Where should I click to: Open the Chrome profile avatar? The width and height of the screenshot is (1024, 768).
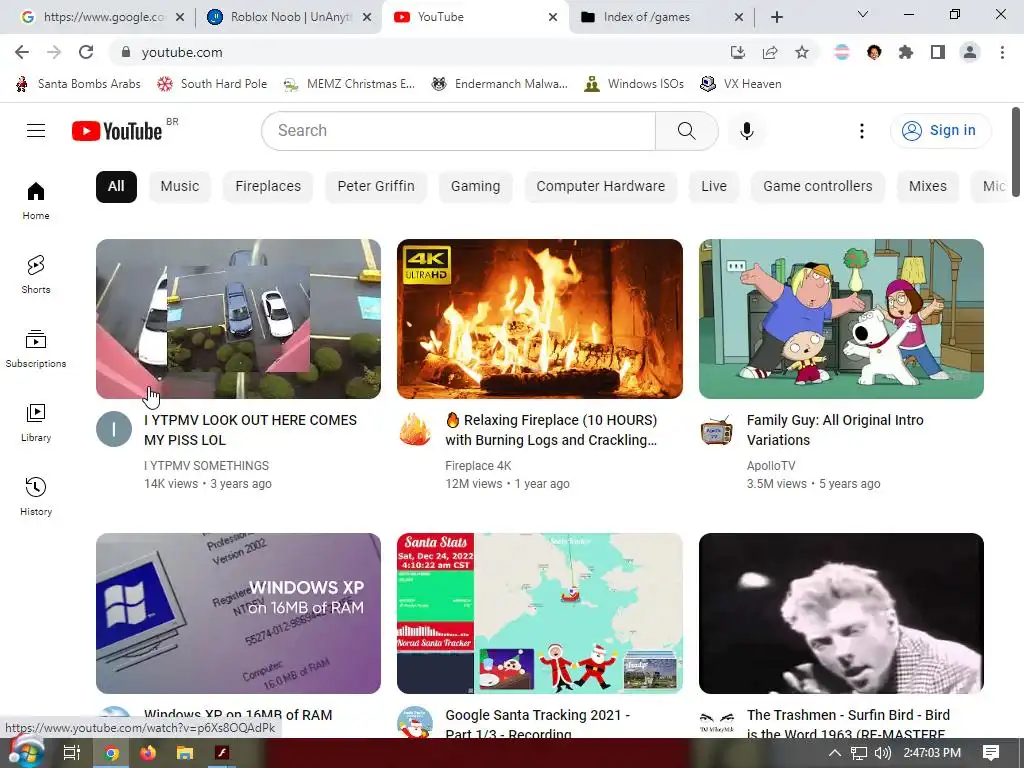970,52
